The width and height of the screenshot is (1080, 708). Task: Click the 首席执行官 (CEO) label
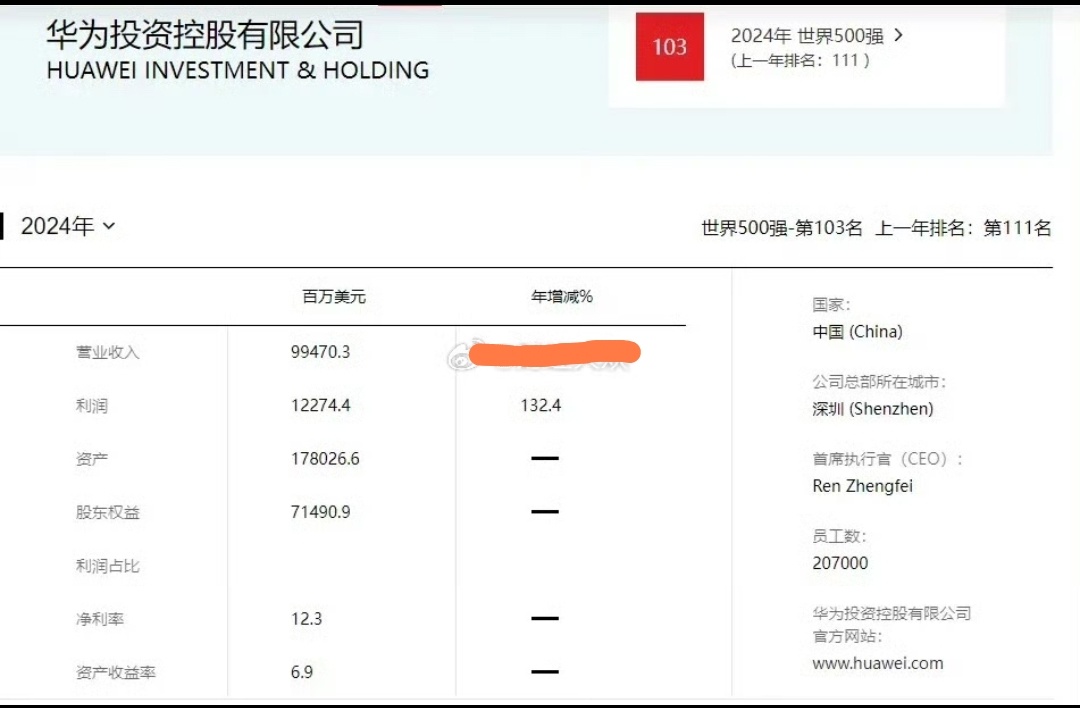pyautogui.click(x=888, y=459)
